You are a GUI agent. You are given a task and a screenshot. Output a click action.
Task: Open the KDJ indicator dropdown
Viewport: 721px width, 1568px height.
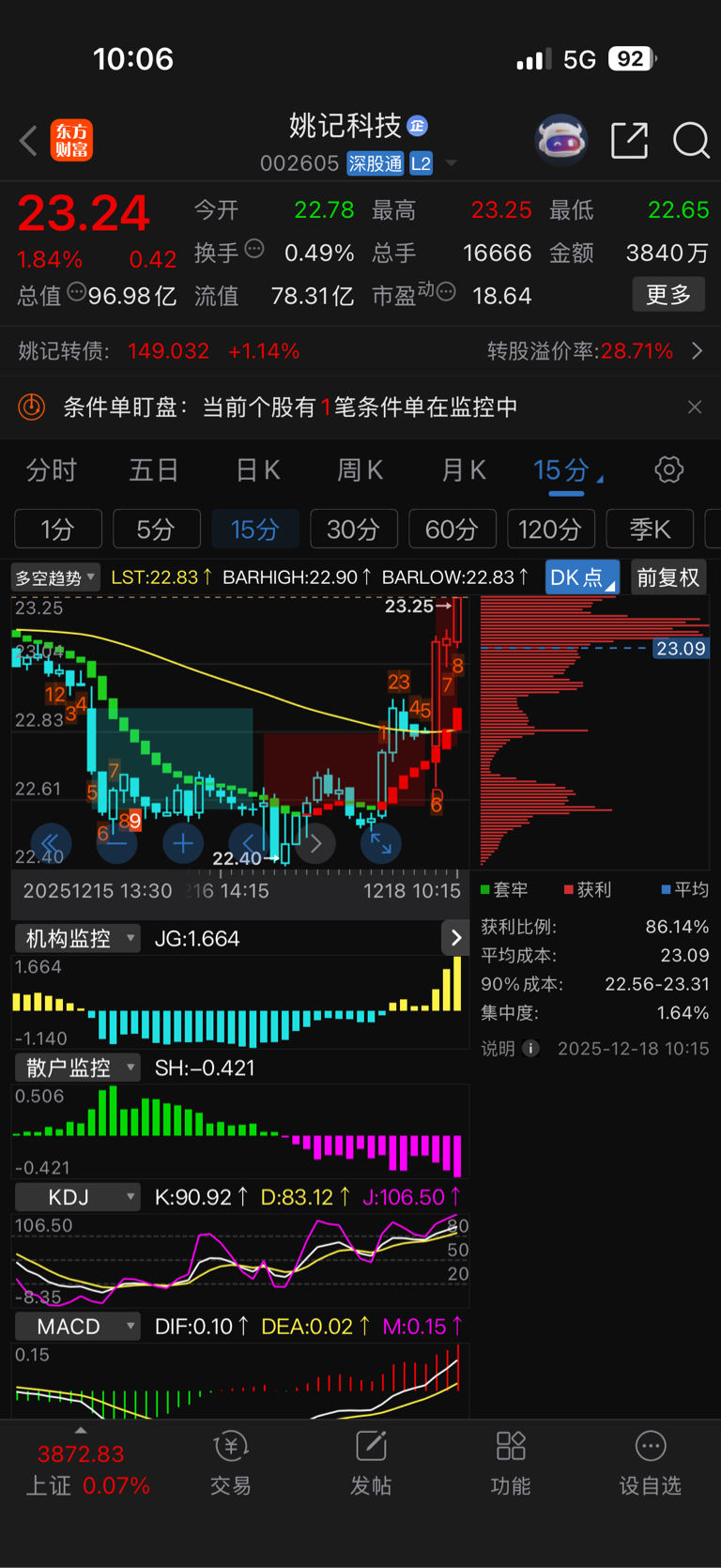[78, 1197]
